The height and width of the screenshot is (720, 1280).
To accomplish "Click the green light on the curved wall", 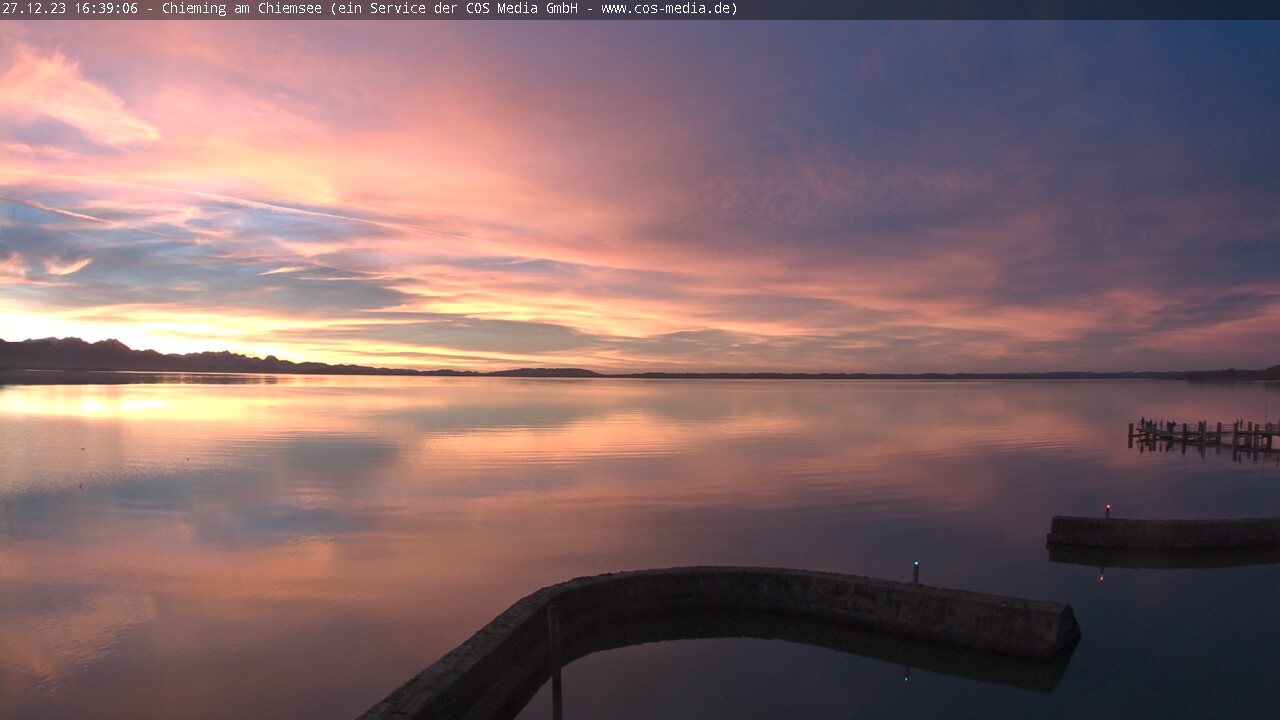I will tap(915, 566).
